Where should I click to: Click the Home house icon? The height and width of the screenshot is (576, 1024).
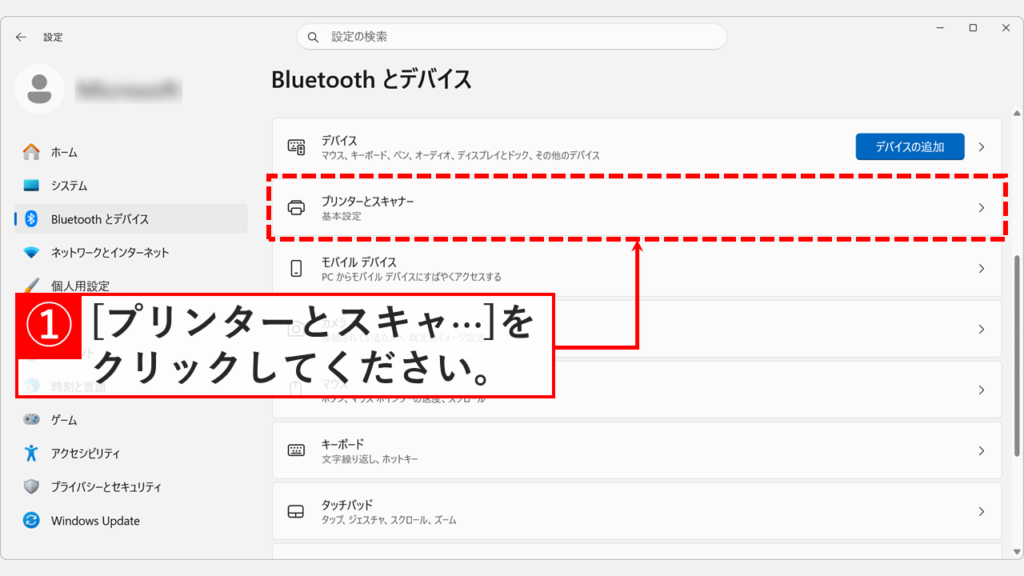point(31,152)
